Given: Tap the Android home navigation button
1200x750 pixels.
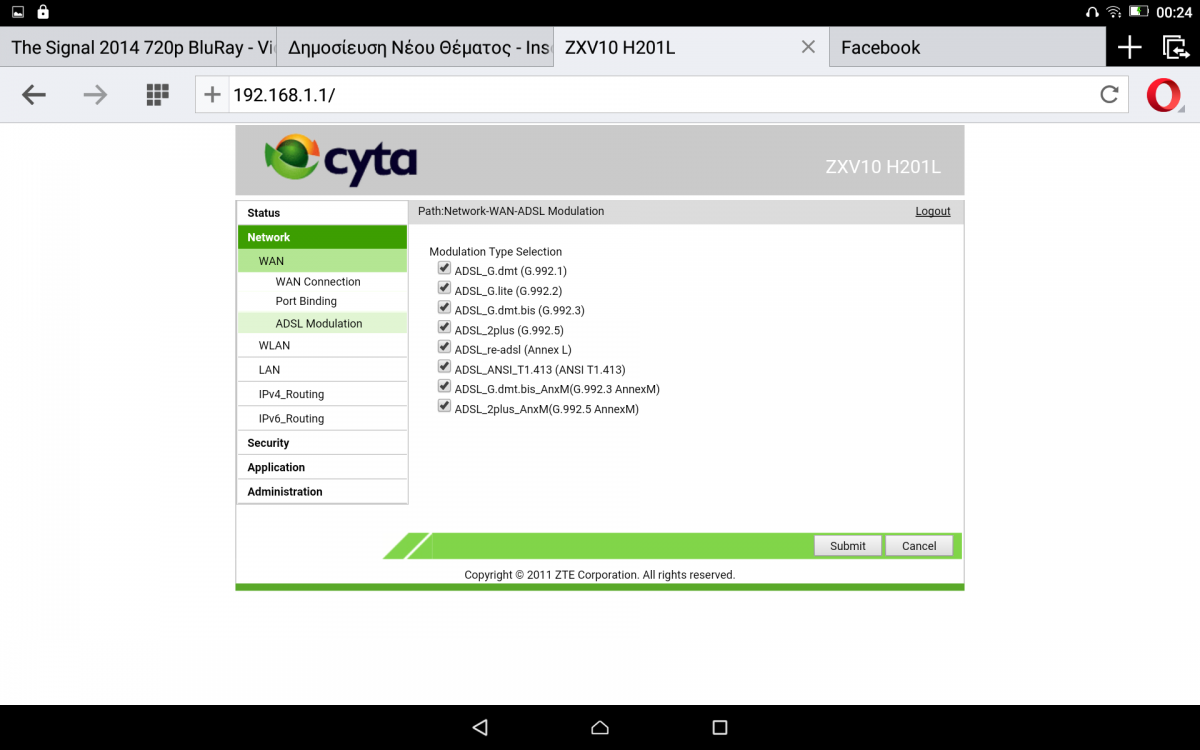Looking at the screenshot, I should click(600, 727).
